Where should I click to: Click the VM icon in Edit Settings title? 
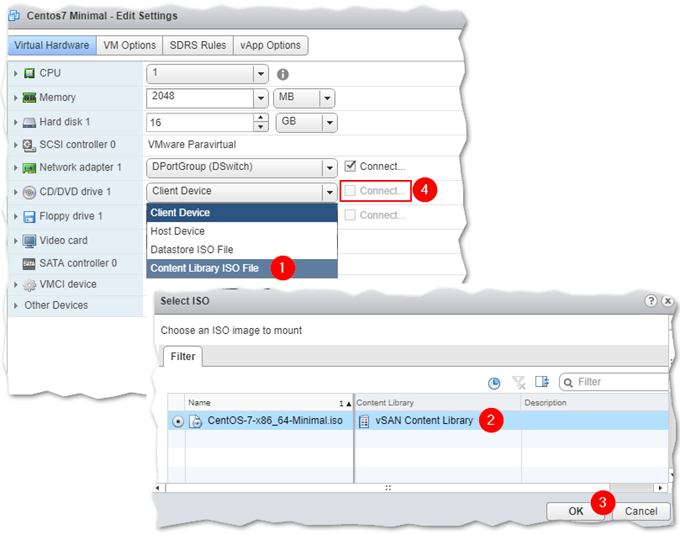pos(14,16)
